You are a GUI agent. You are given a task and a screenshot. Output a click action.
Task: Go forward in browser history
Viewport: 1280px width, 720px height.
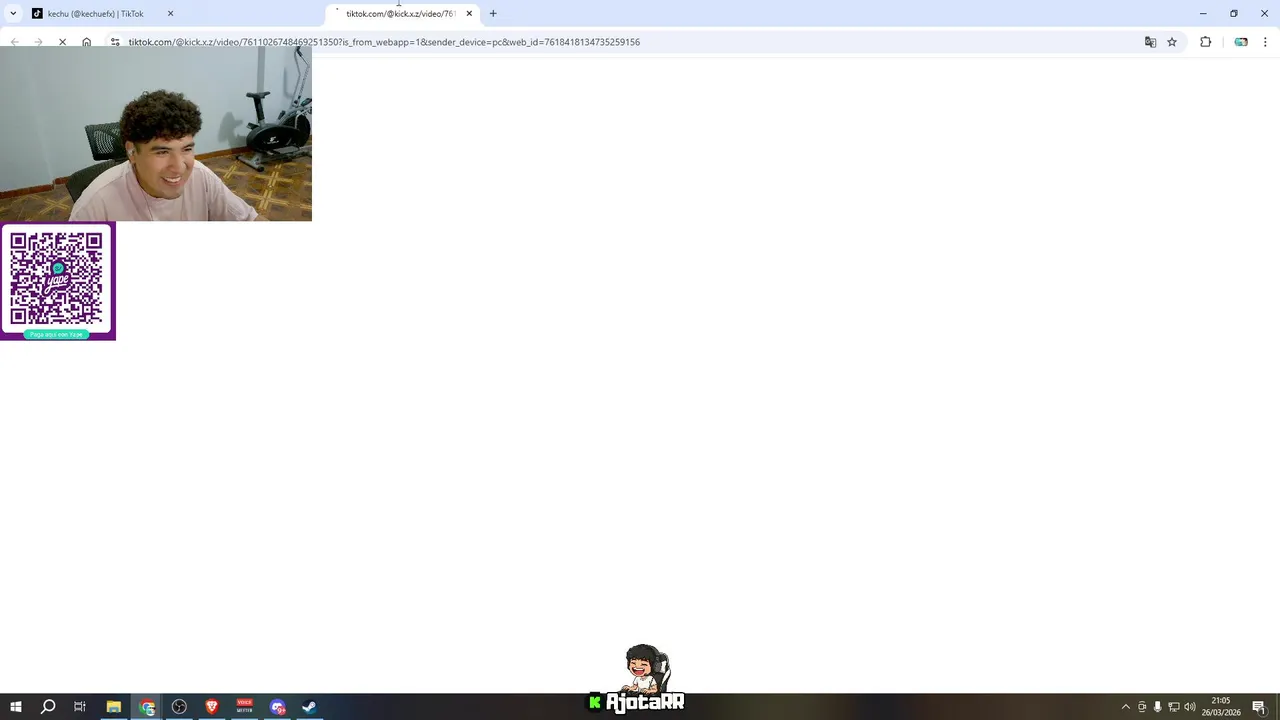pyautogui.click(x=38, y=42)
